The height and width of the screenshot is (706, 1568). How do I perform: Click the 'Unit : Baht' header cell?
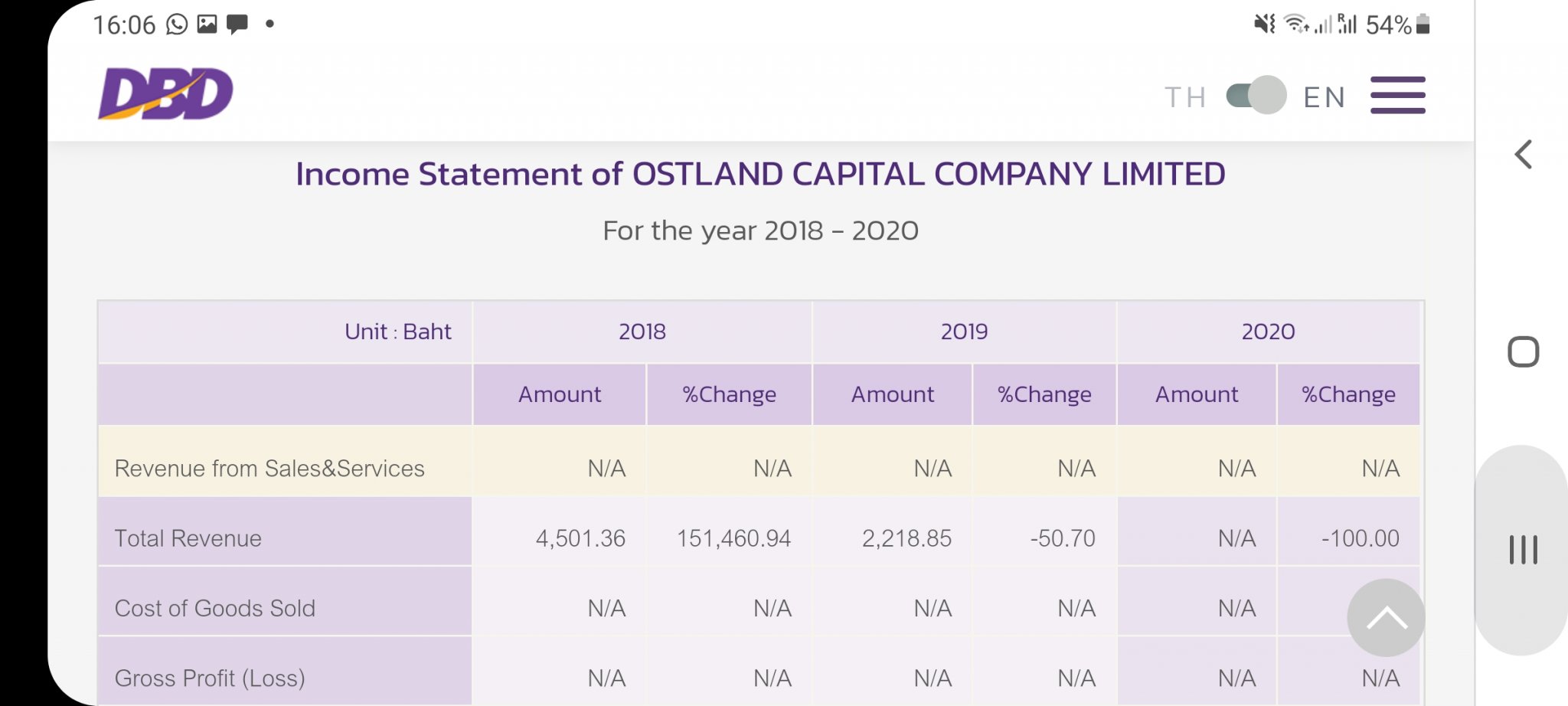[285, 332]
